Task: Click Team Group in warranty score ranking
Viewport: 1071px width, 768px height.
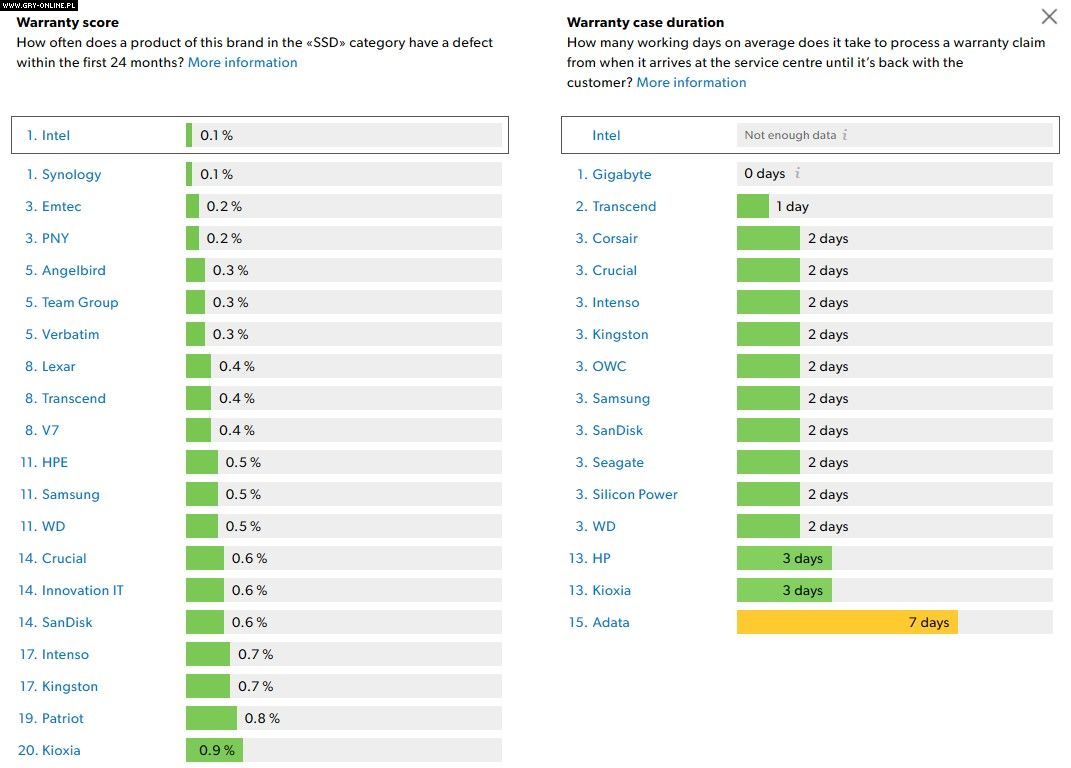Action: [80, 302]
